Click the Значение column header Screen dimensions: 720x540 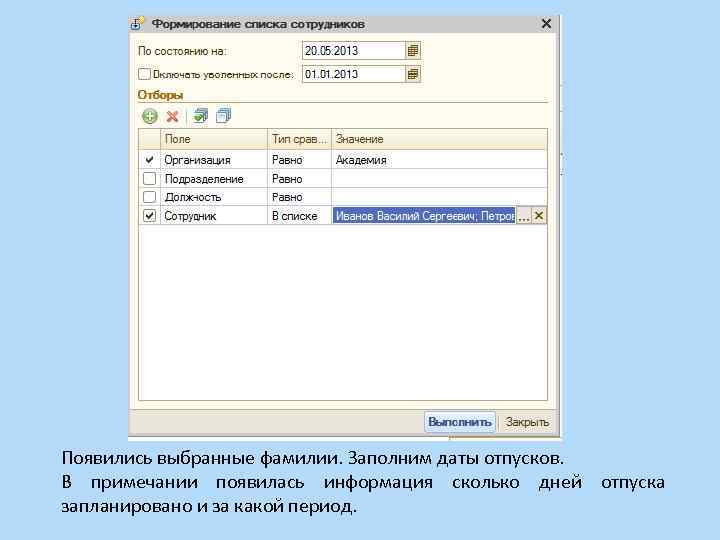coord(439,139)
